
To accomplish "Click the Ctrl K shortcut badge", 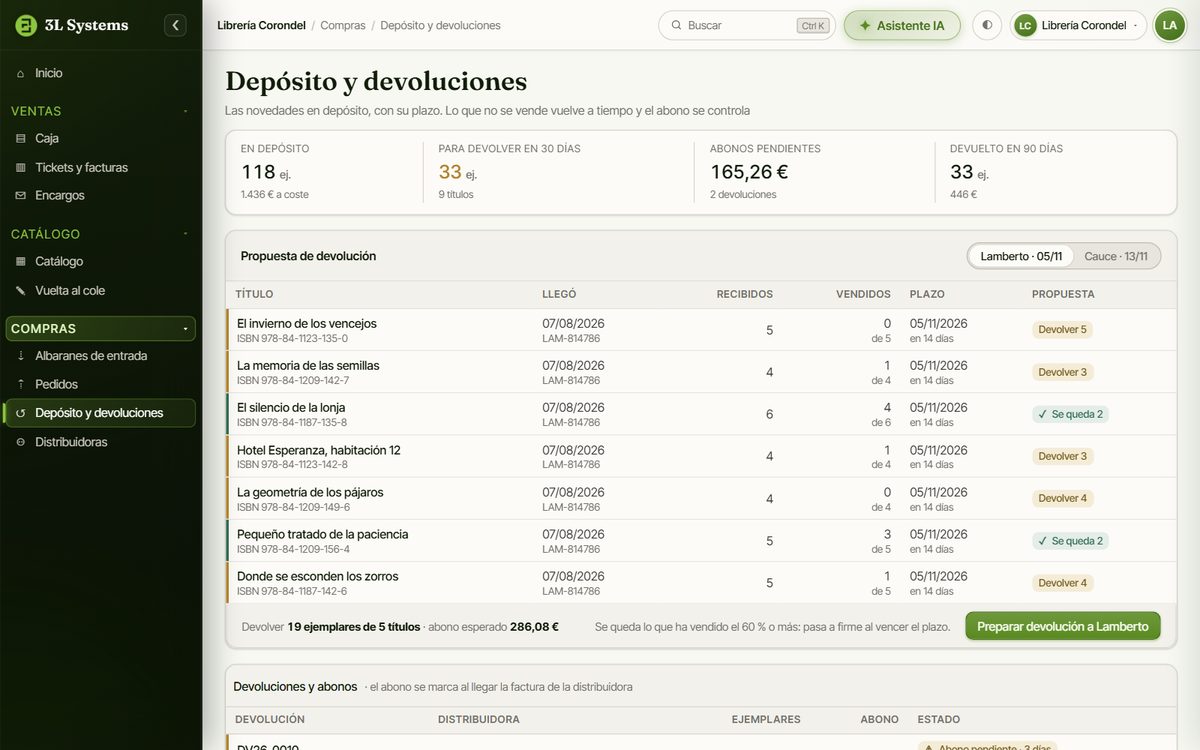I will pos(813,26).
